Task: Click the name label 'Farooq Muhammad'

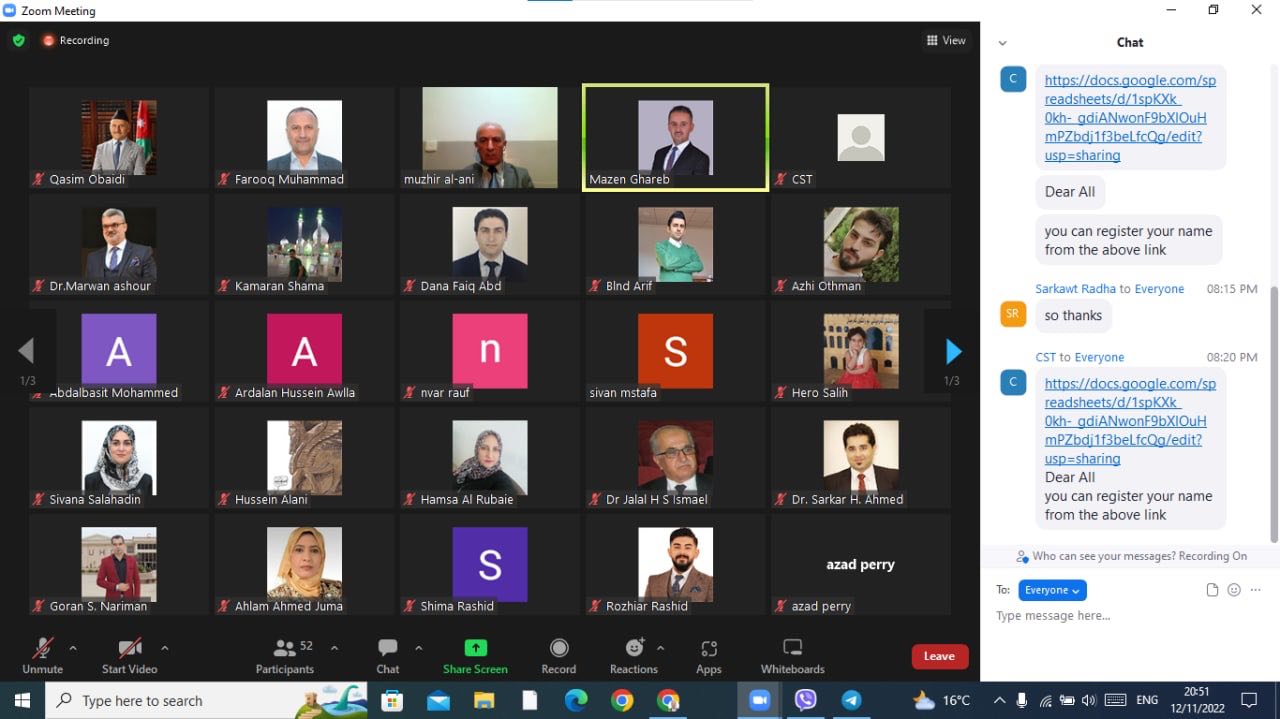Action: pyautogui.click(x=289, y=179)
